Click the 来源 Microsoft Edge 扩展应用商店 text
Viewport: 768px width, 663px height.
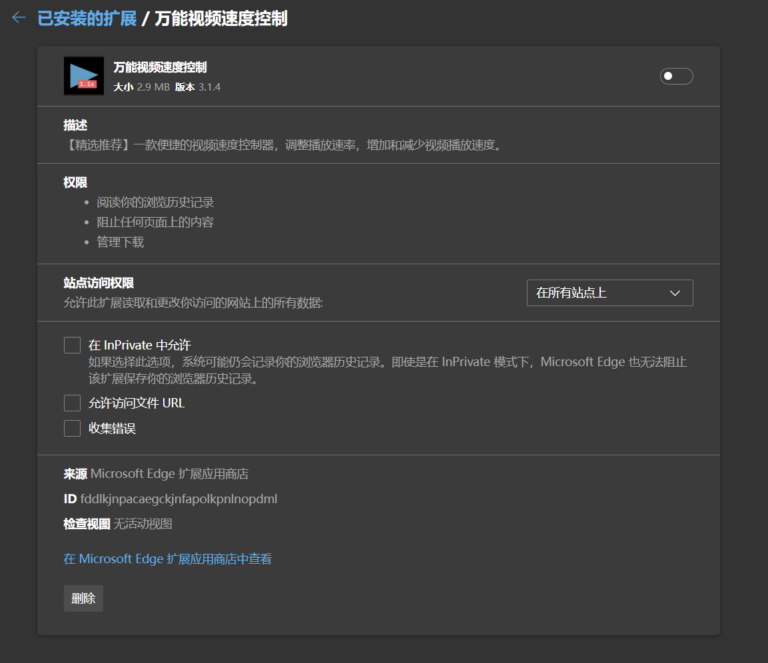point(156,474)
